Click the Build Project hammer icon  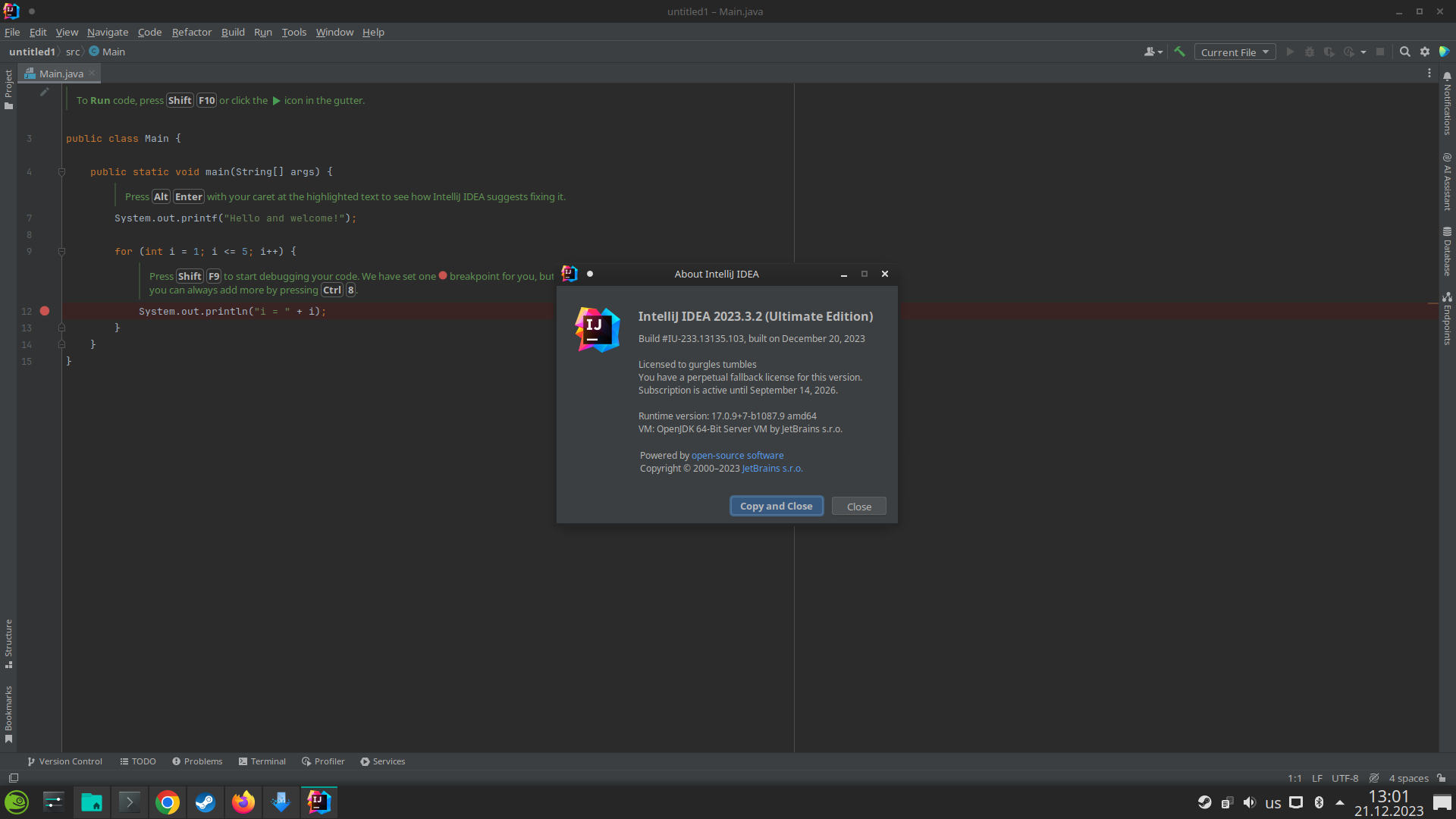pyautogui.click(x=1179, y=52)
